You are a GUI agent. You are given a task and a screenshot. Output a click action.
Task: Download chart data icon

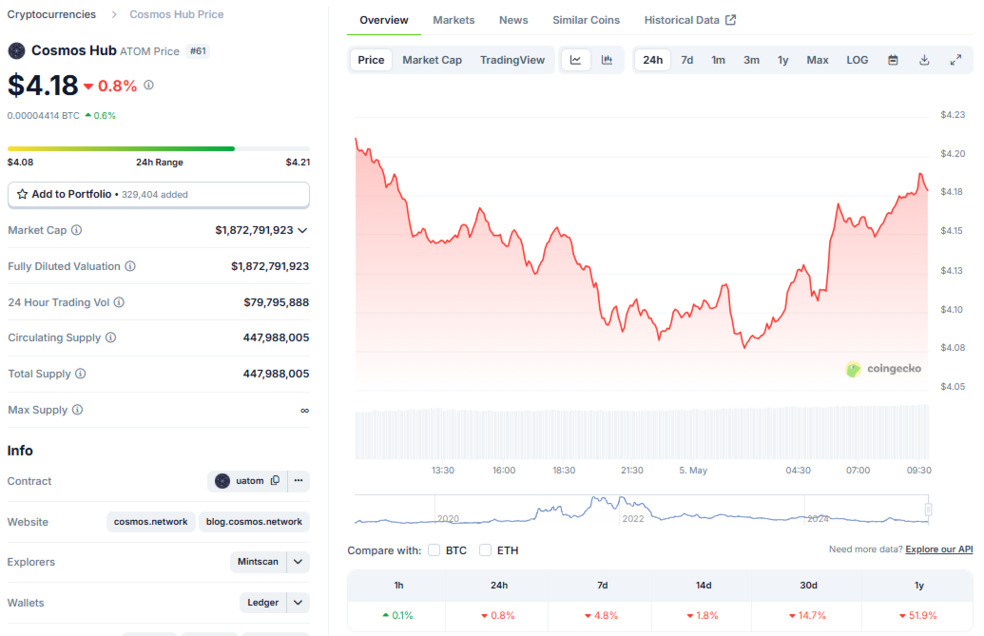(x=924, y=60)
